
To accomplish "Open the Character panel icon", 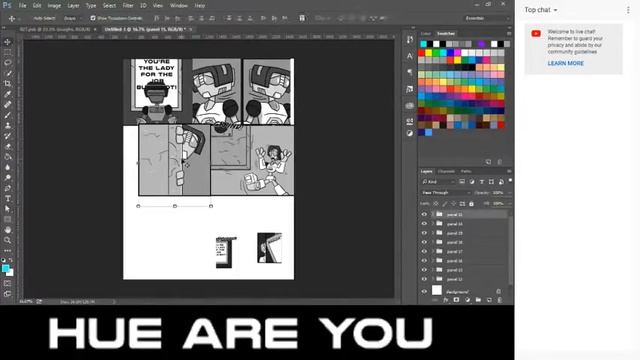I will [409, 56].
